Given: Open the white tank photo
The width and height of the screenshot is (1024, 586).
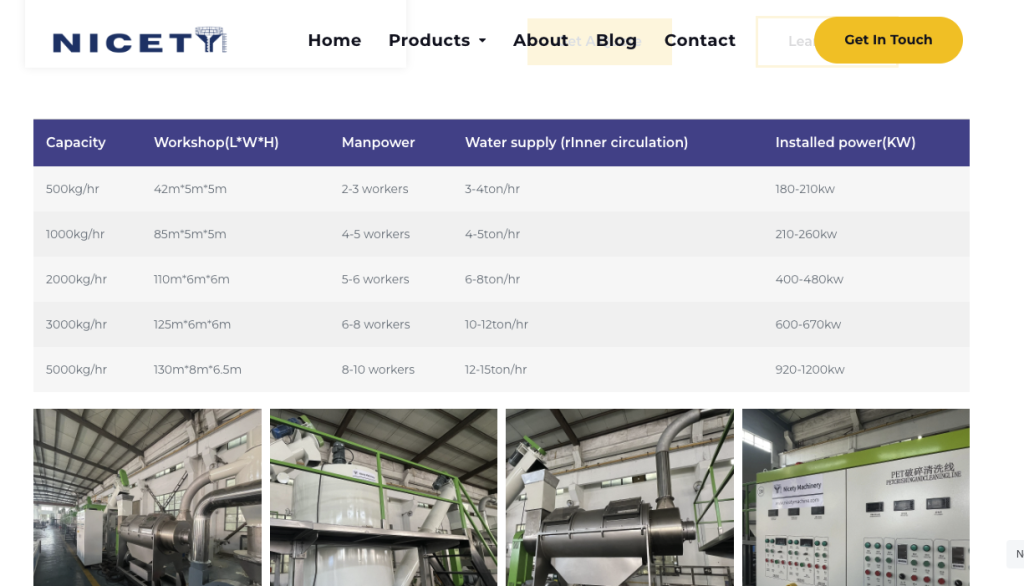Looking at the screenshot, I should pyautogui.click(x=383, y=497).
